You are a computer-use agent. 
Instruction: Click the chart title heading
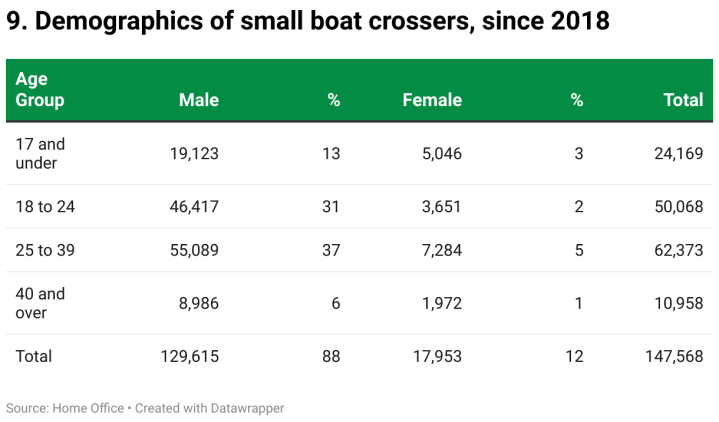coord(308,22)
